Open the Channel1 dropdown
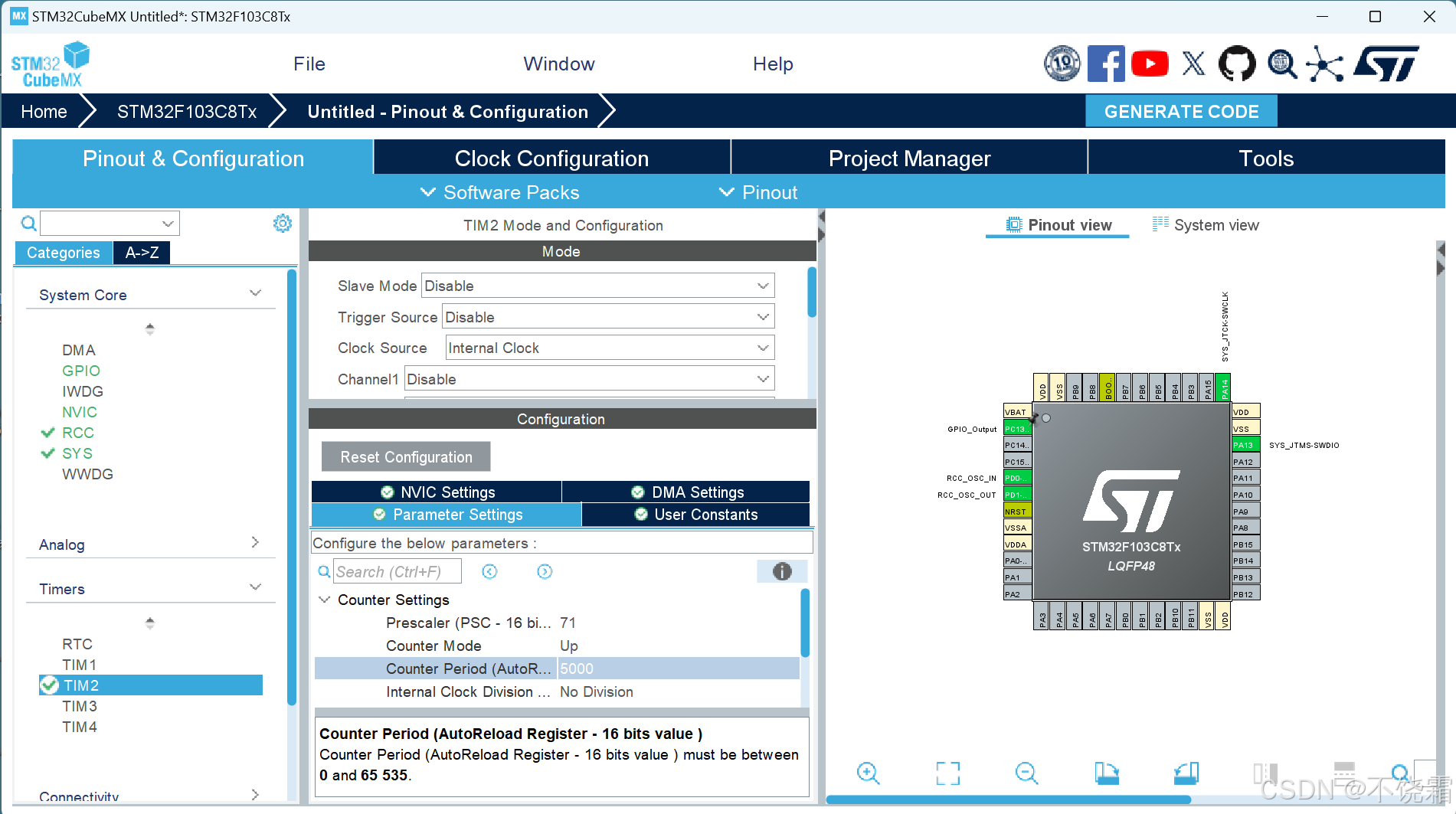This screenshot has width=1456, height=814. (x=589, y=379)
